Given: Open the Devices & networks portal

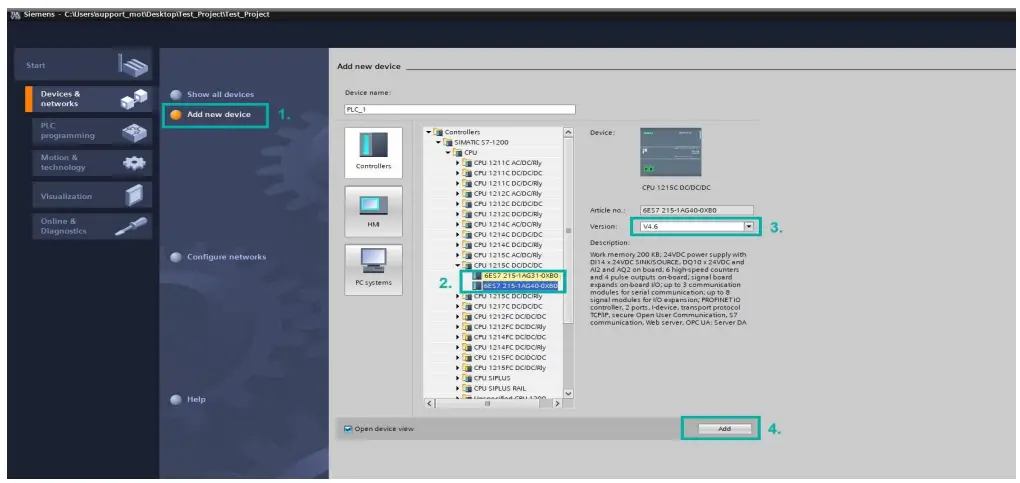Looking at the screenshot, I should [x=89, y=99].
